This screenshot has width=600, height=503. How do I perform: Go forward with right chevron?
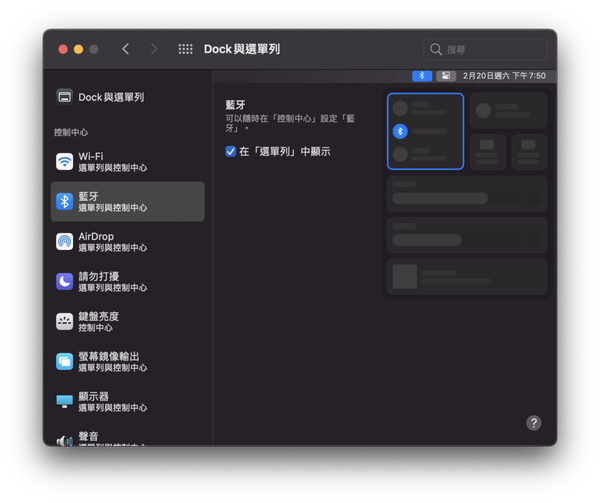point(154,49)
